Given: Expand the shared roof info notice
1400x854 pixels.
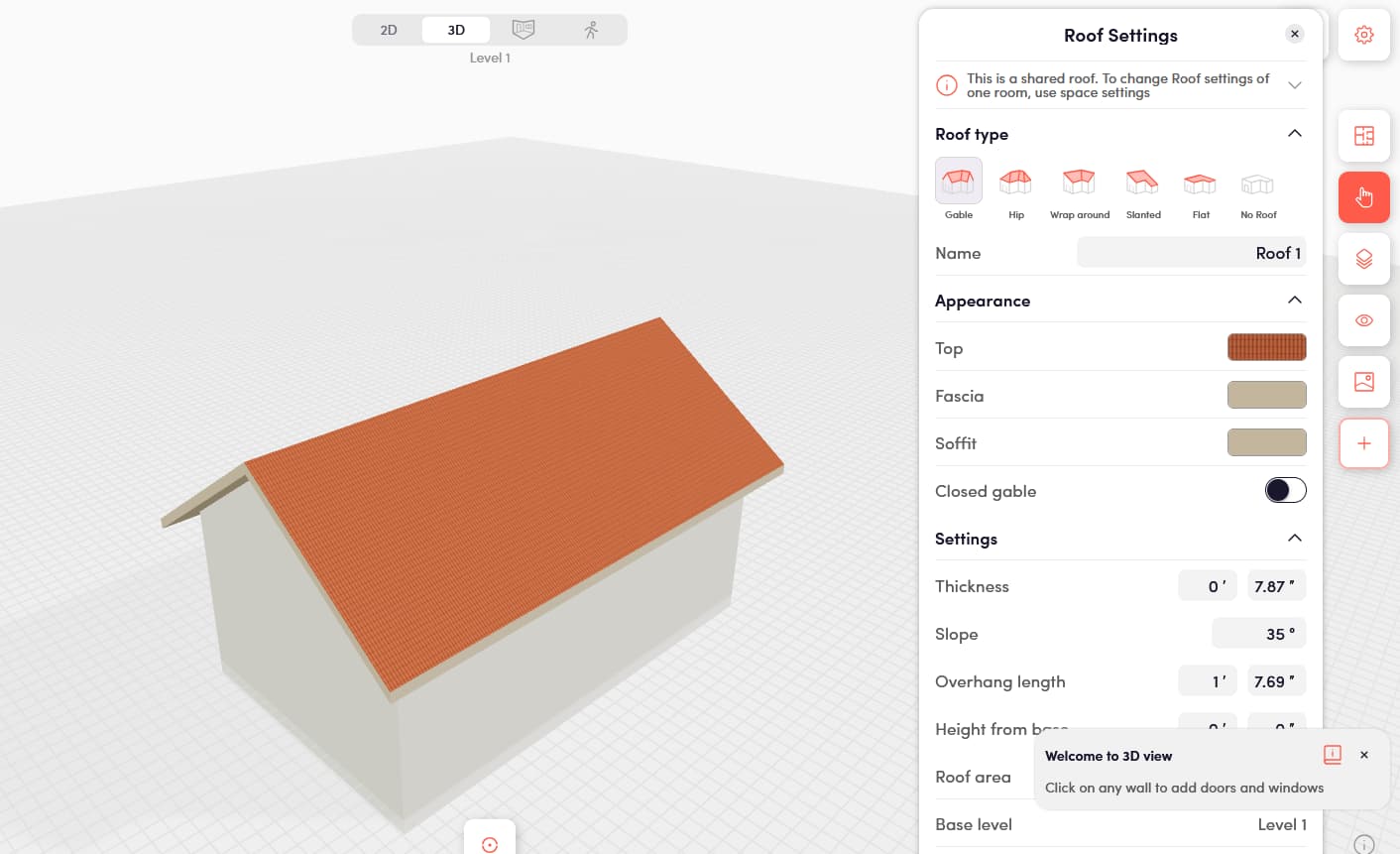Looking at the screenshot, I should pos(1294,85).
